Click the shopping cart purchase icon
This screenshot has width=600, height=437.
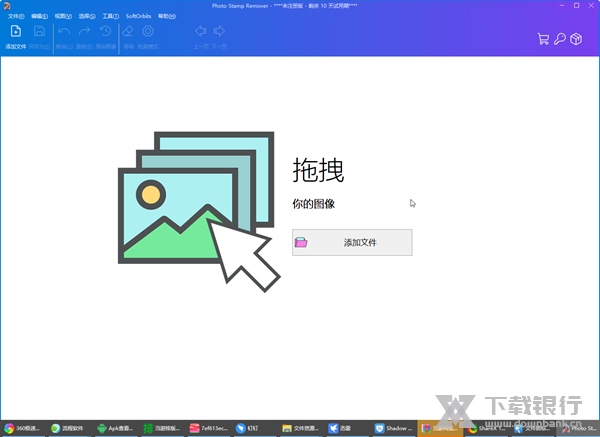point(543,39)
